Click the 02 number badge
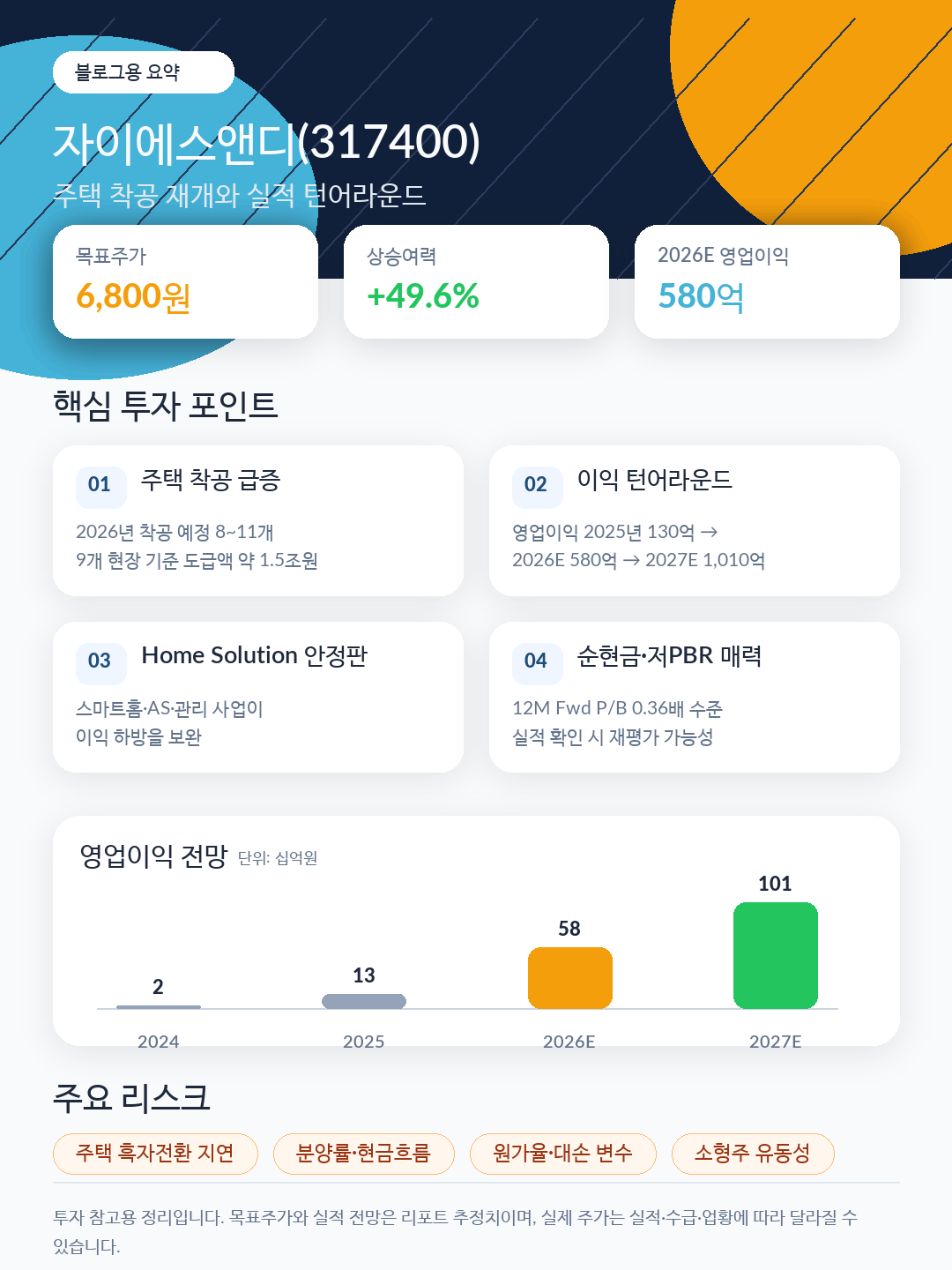The height and width of the screenshot is (1270, 952). click(x=537, y=484)
